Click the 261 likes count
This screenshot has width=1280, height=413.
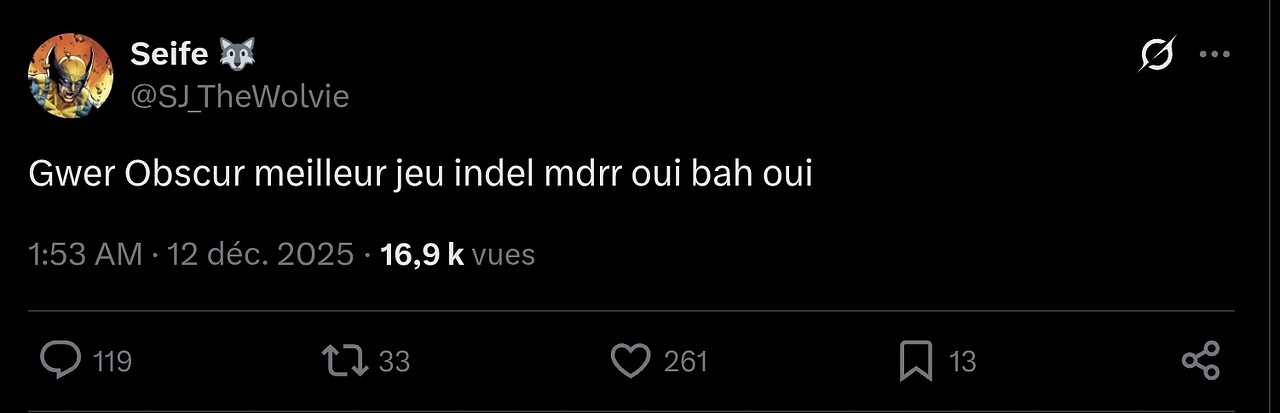pos(686,361)
